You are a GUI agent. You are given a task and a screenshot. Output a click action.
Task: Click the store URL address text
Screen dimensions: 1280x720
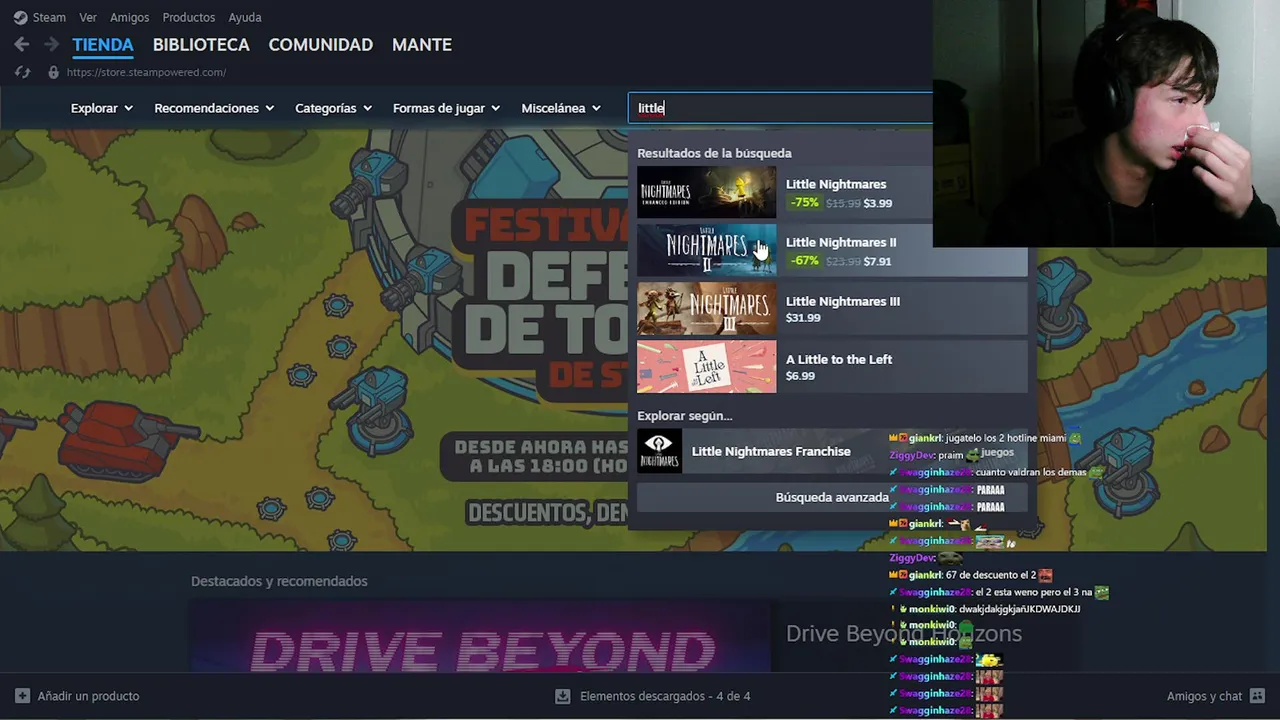(146, 72)
